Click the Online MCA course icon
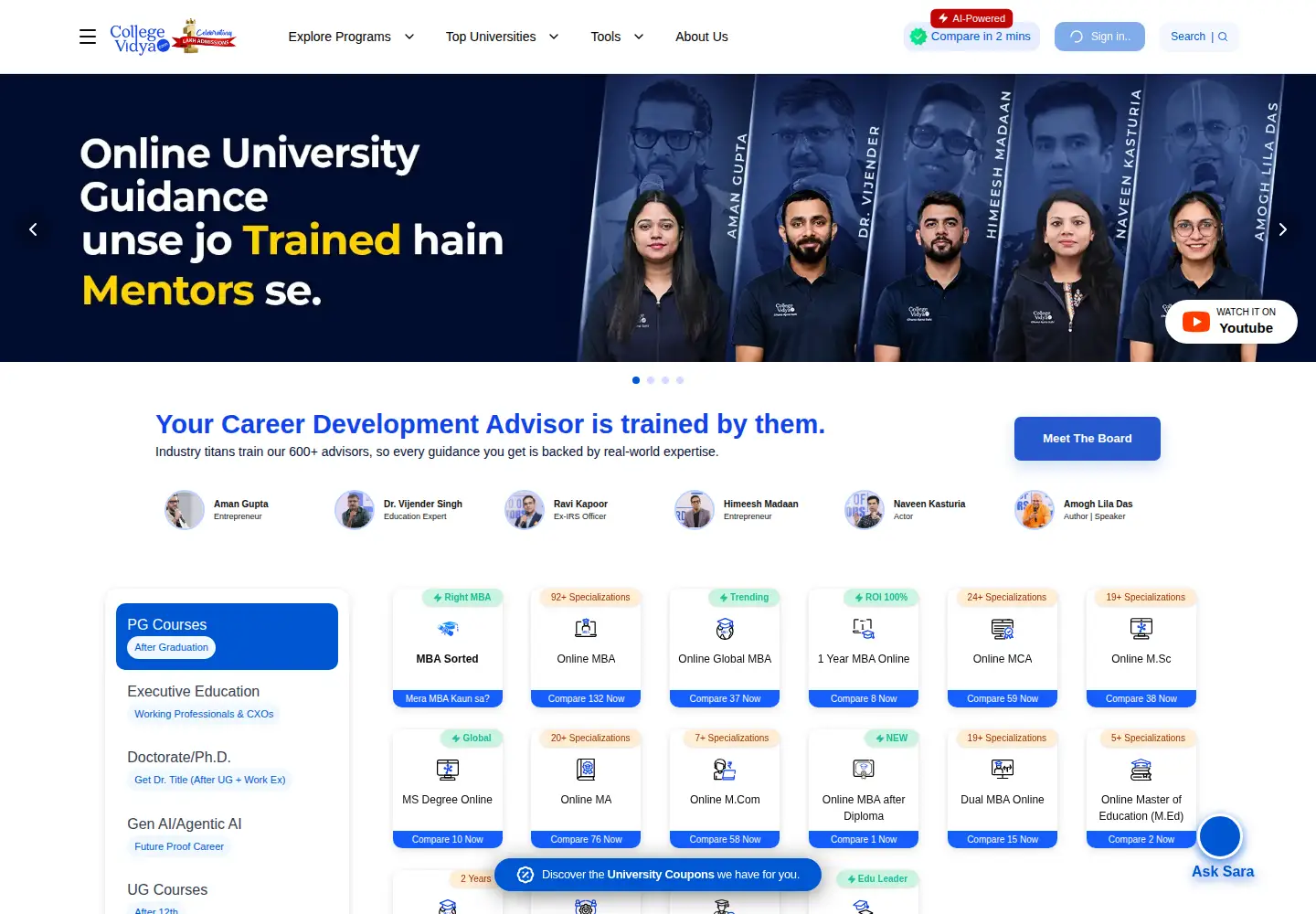The image size is (1316, 914). coord(1003,629)
